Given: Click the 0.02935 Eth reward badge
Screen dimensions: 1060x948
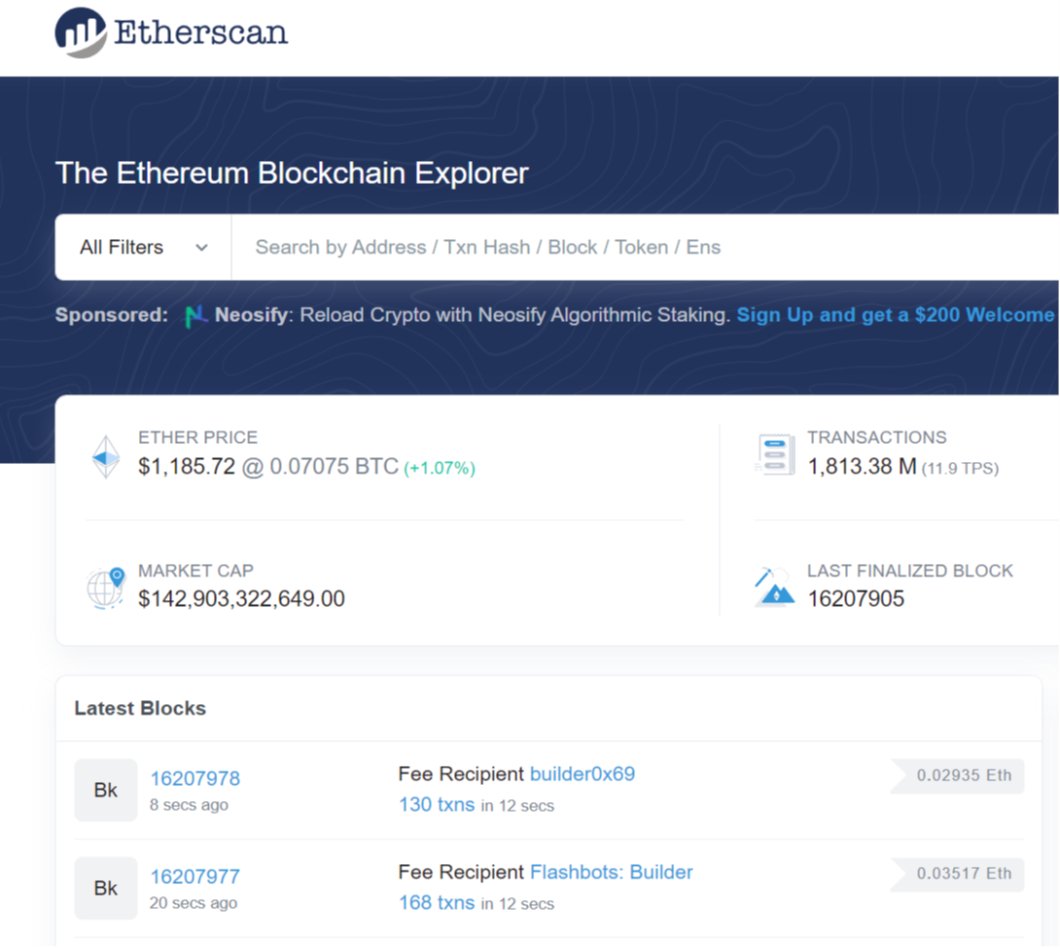Looking at the screenshot, I should 957,775.
